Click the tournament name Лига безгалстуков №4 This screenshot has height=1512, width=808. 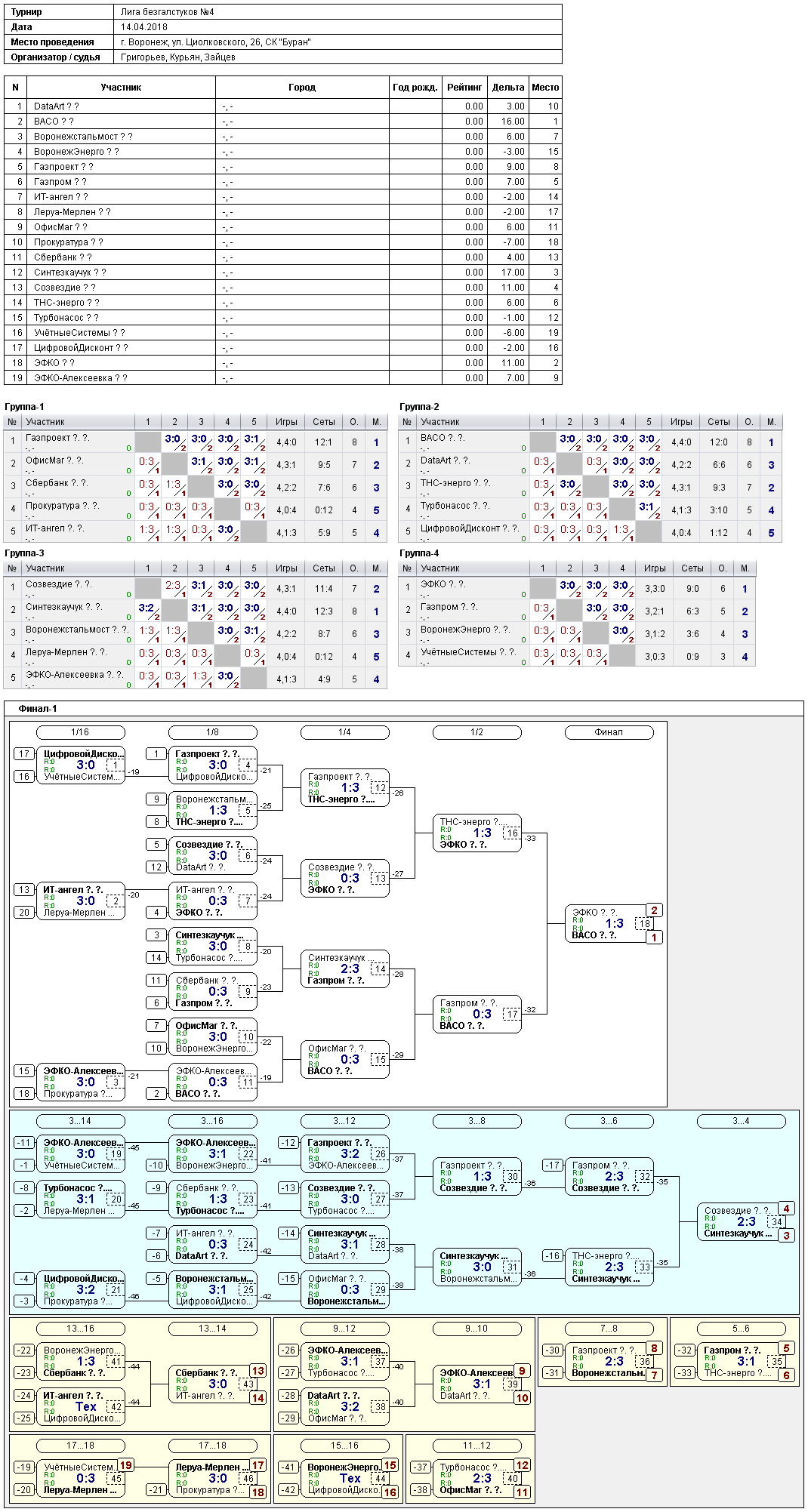(167, 12)
